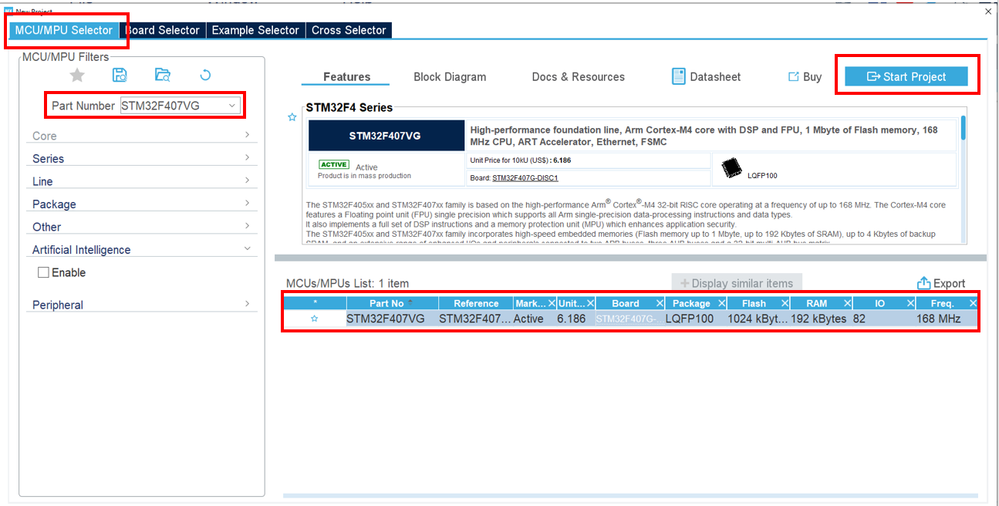Remove the Package column
The height and width of the screenshot is (506, 999).
click(721, 303)
